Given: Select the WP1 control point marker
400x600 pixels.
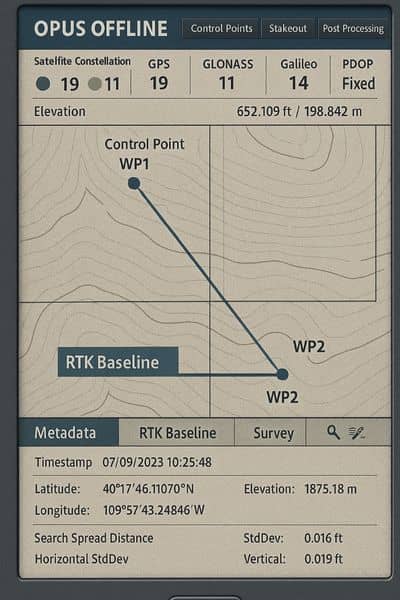Looking at the screenshot, I should [x=134, y=184].
